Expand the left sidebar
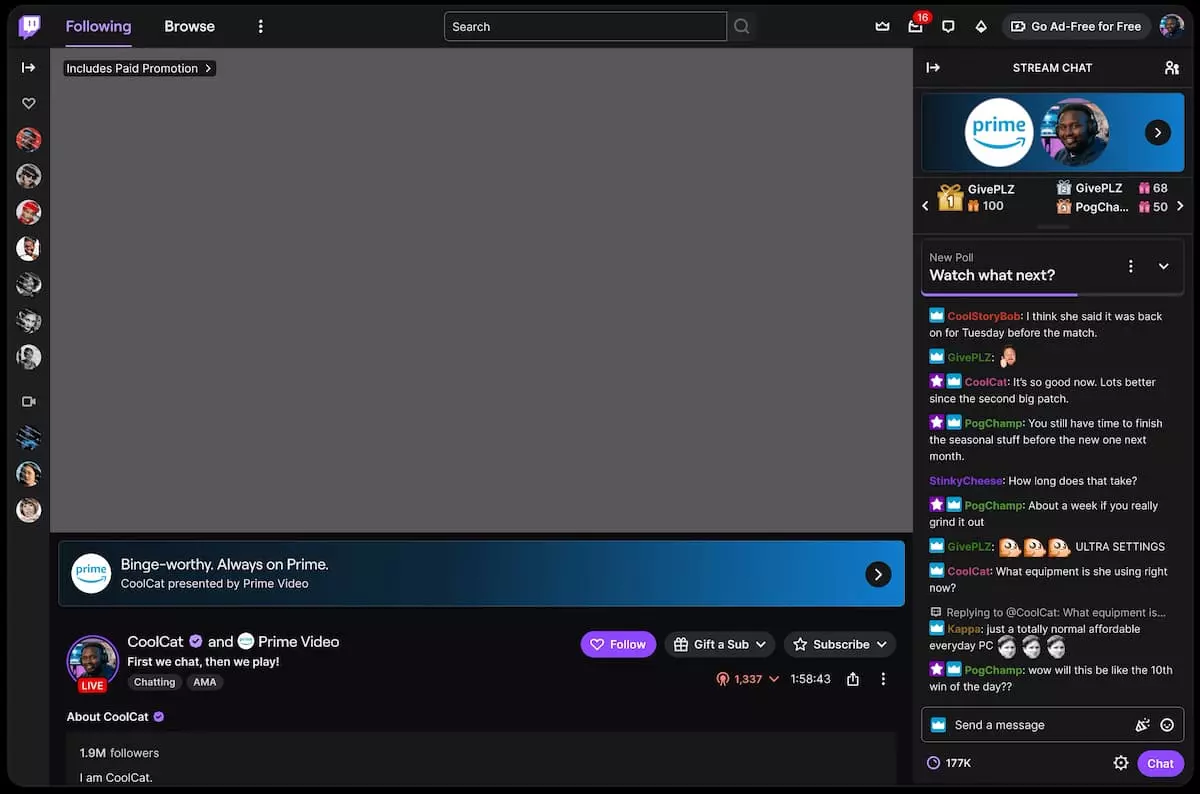 coord(28,67)
